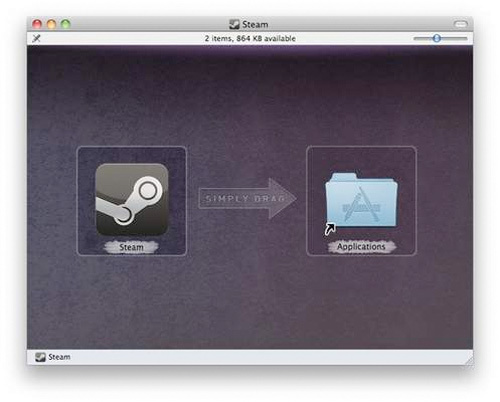This screenshot has width=500, height=402.
Task: Select the Applications folder shortcut icon
Action: click(x=362, y=200)
